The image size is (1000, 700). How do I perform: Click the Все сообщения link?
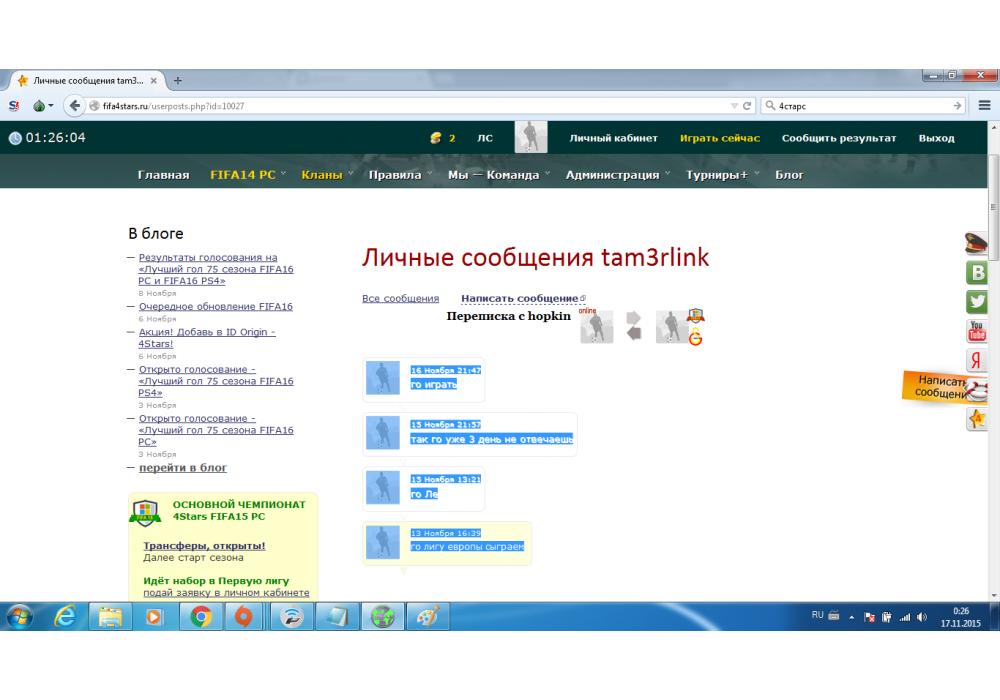(400, 298)
